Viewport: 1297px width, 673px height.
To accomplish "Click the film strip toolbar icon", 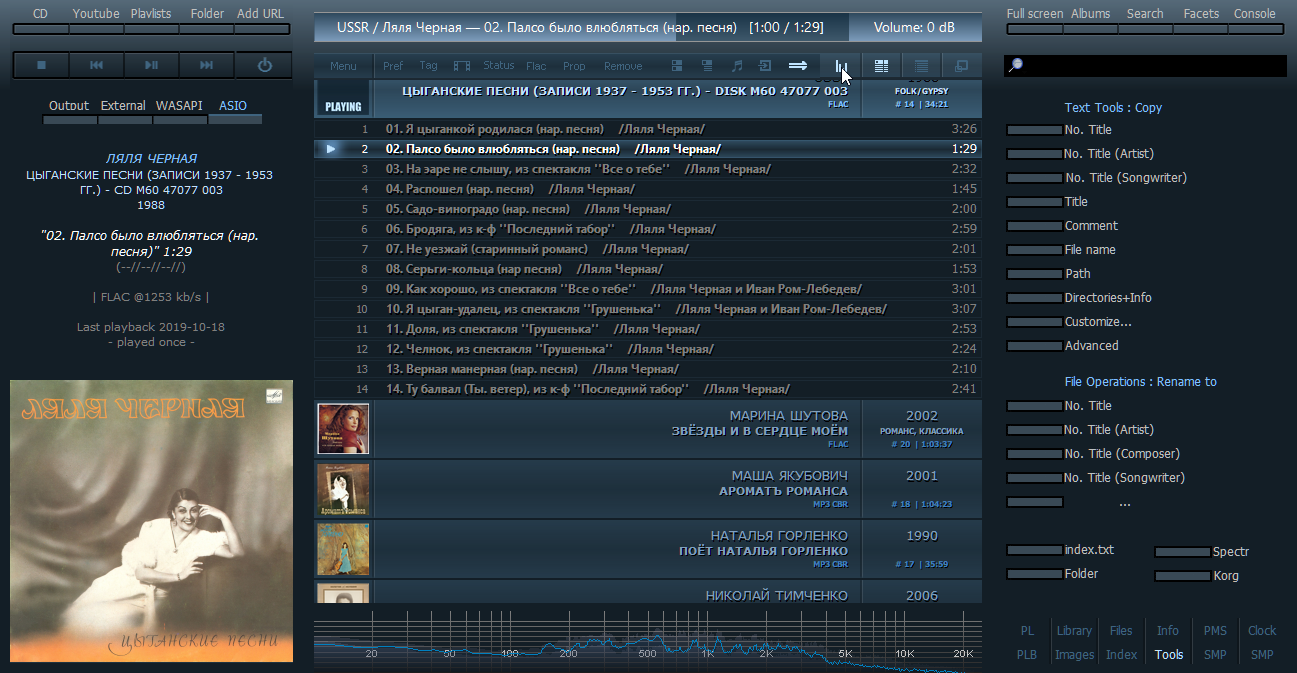I will tap(461, 66).
